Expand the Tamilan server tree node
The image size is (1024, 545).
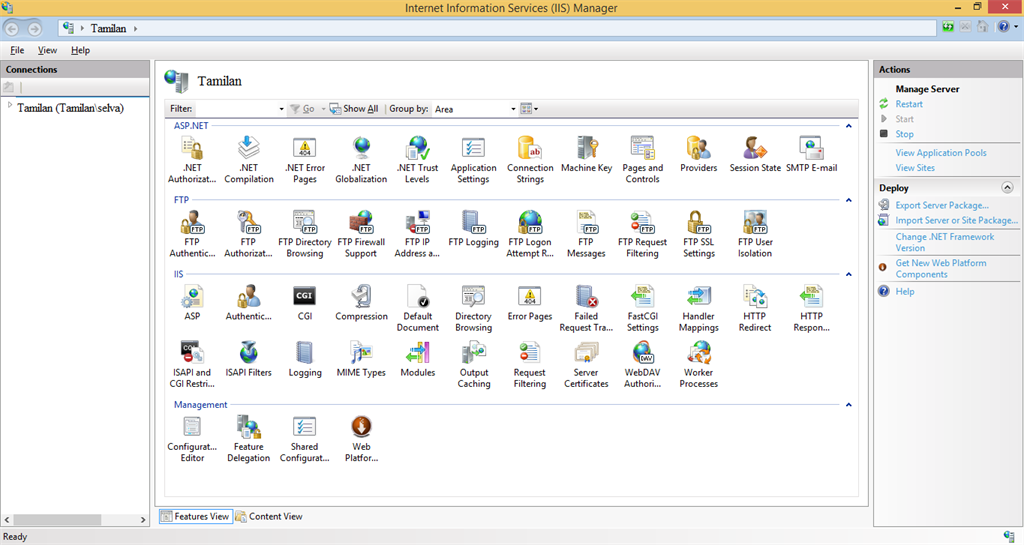click(10, 105)
